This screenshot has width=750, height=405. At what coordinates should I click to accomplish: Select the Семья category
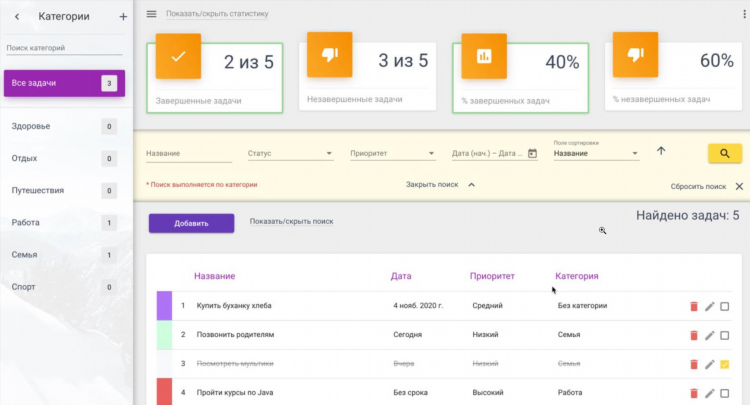(x=65, y=255)
